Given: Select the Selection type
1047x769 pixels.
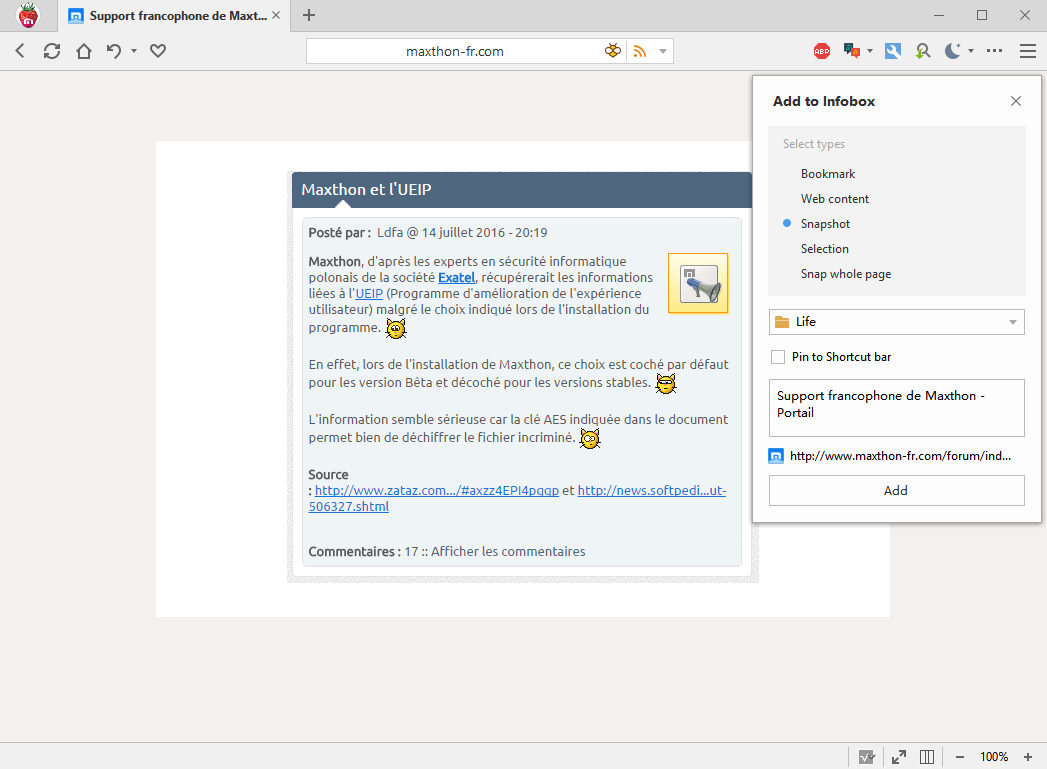Looking at the screenshot, I should point(825,249).
